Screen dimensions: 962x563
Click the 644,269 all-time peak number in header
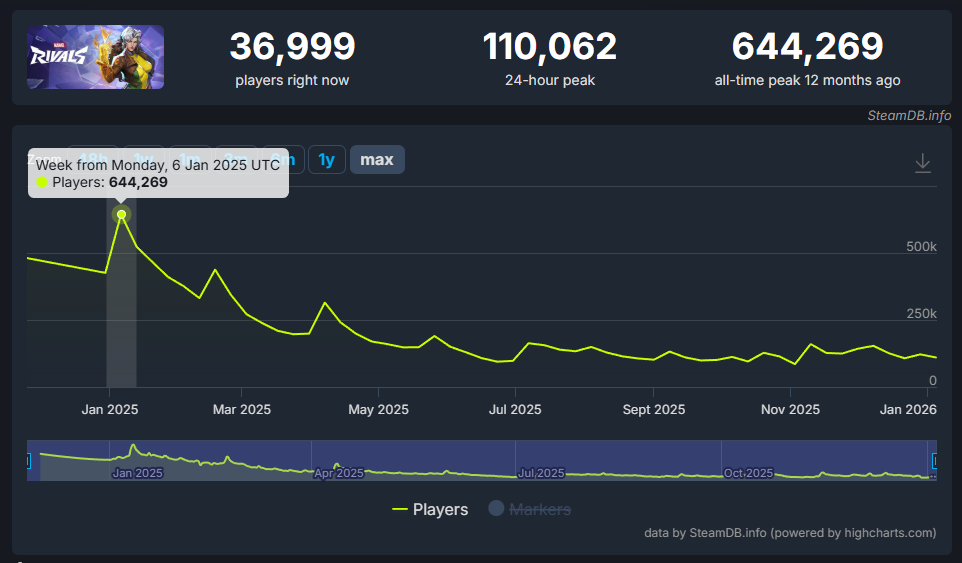pyautogui.click(x=807, y=46)
